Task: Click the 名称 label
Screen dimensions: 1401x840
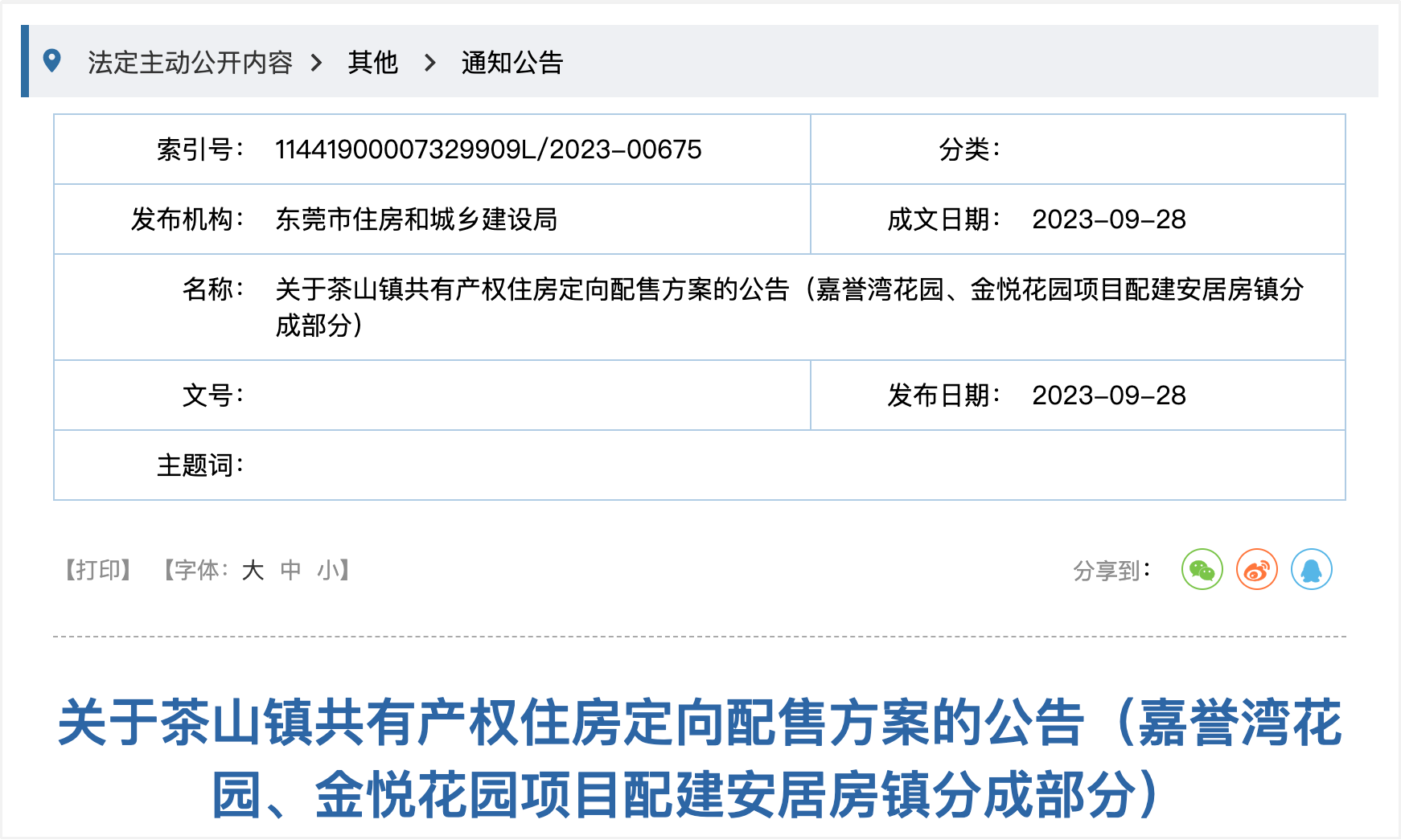Action: (212, 289)
